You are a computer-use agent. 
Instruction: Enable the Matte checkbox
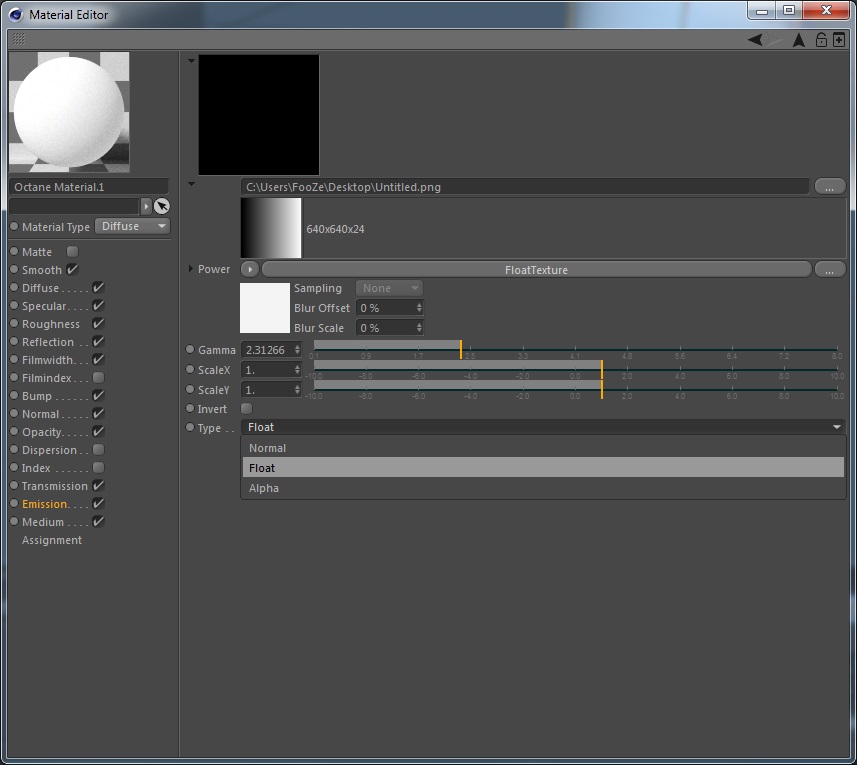(x=72, y=251)
